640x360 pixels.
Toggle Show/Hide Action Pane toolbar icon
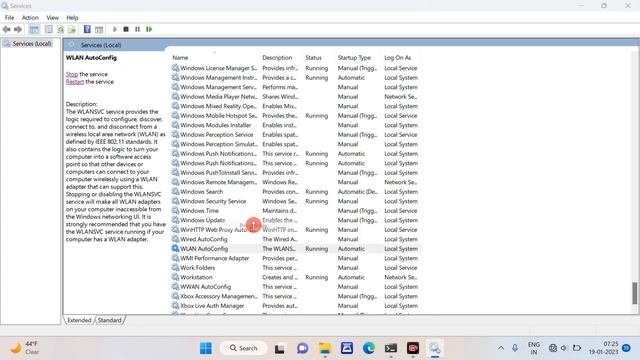99,29
